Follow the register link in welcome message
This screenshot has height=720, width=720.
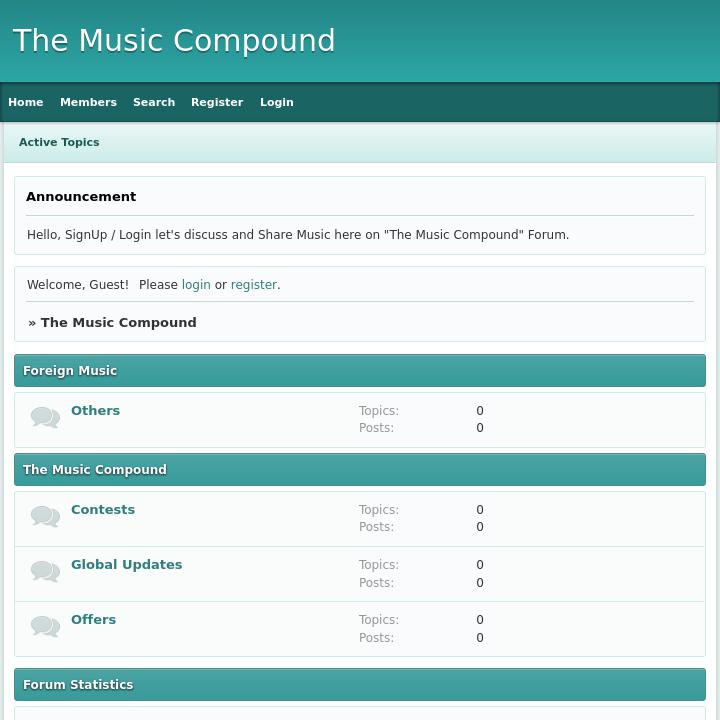point(253,285)
